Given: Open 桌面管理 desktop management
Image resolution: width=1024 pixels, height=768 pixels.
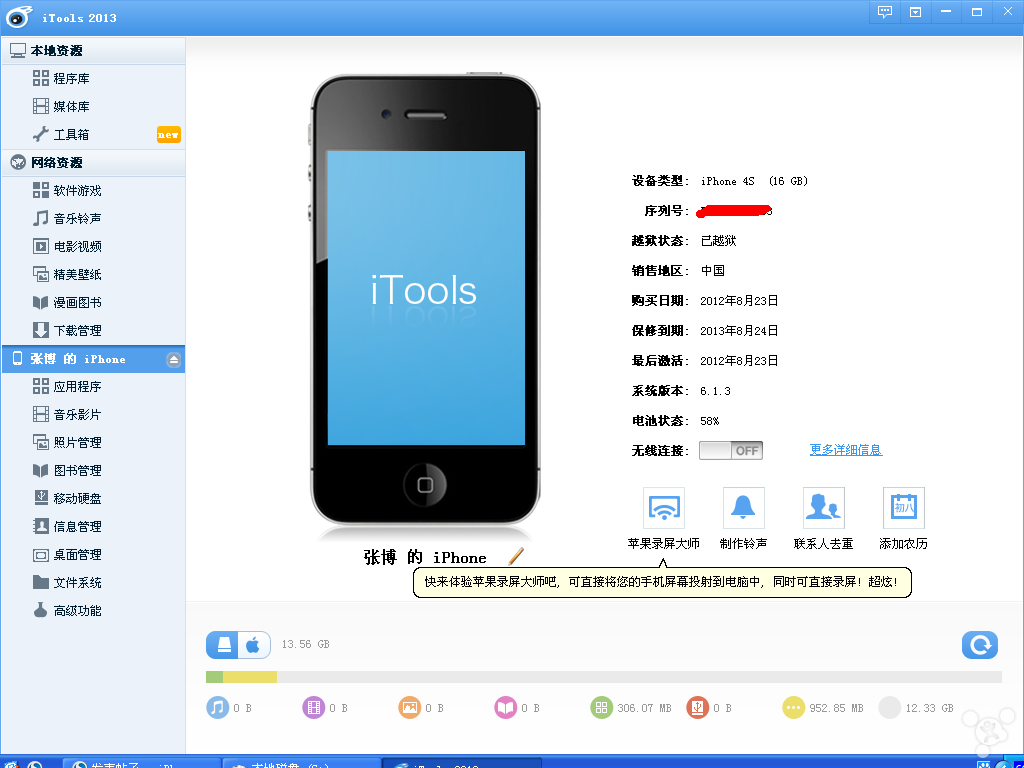Looking at the screenshot, I should 93,555.
